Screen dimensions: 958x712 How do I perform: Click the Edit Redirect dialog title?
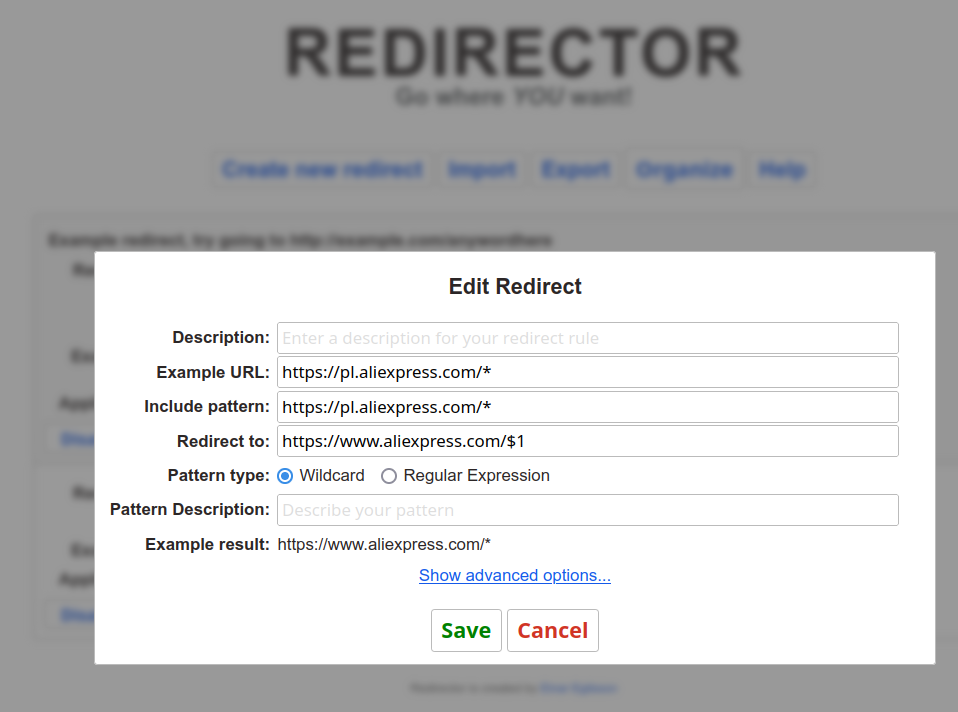(x=515, y=286)
